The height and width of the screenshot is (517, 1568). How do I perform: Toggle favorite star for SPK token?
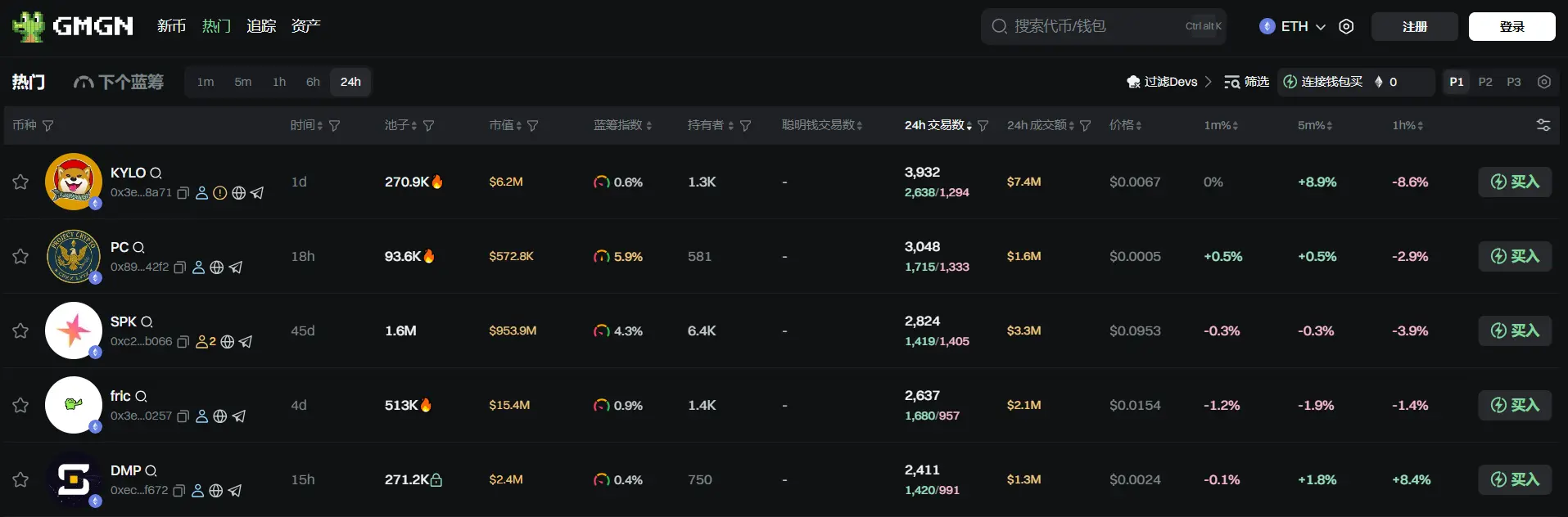20,330
